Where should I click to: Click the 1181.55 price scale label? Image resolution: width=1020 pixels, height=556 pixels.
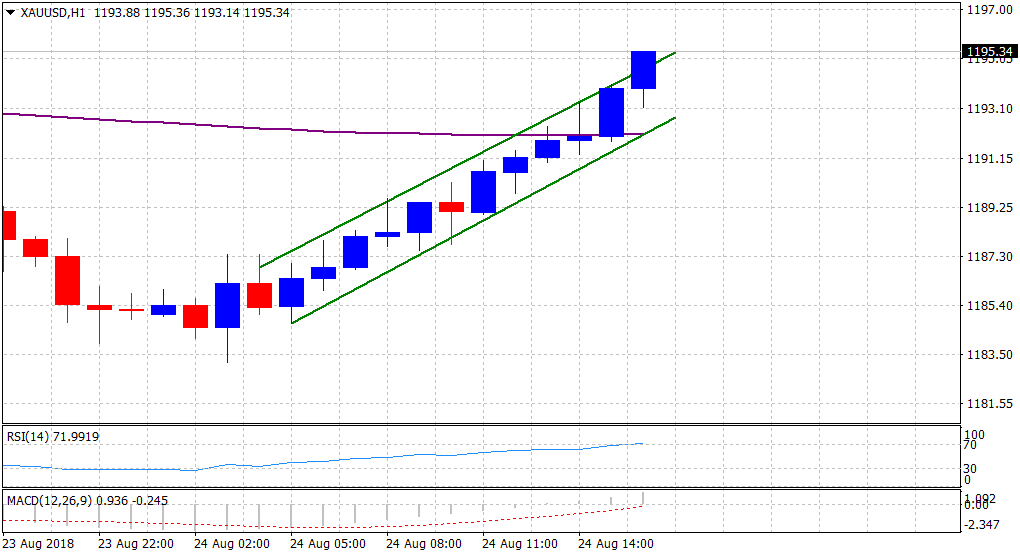click(989, 404)
